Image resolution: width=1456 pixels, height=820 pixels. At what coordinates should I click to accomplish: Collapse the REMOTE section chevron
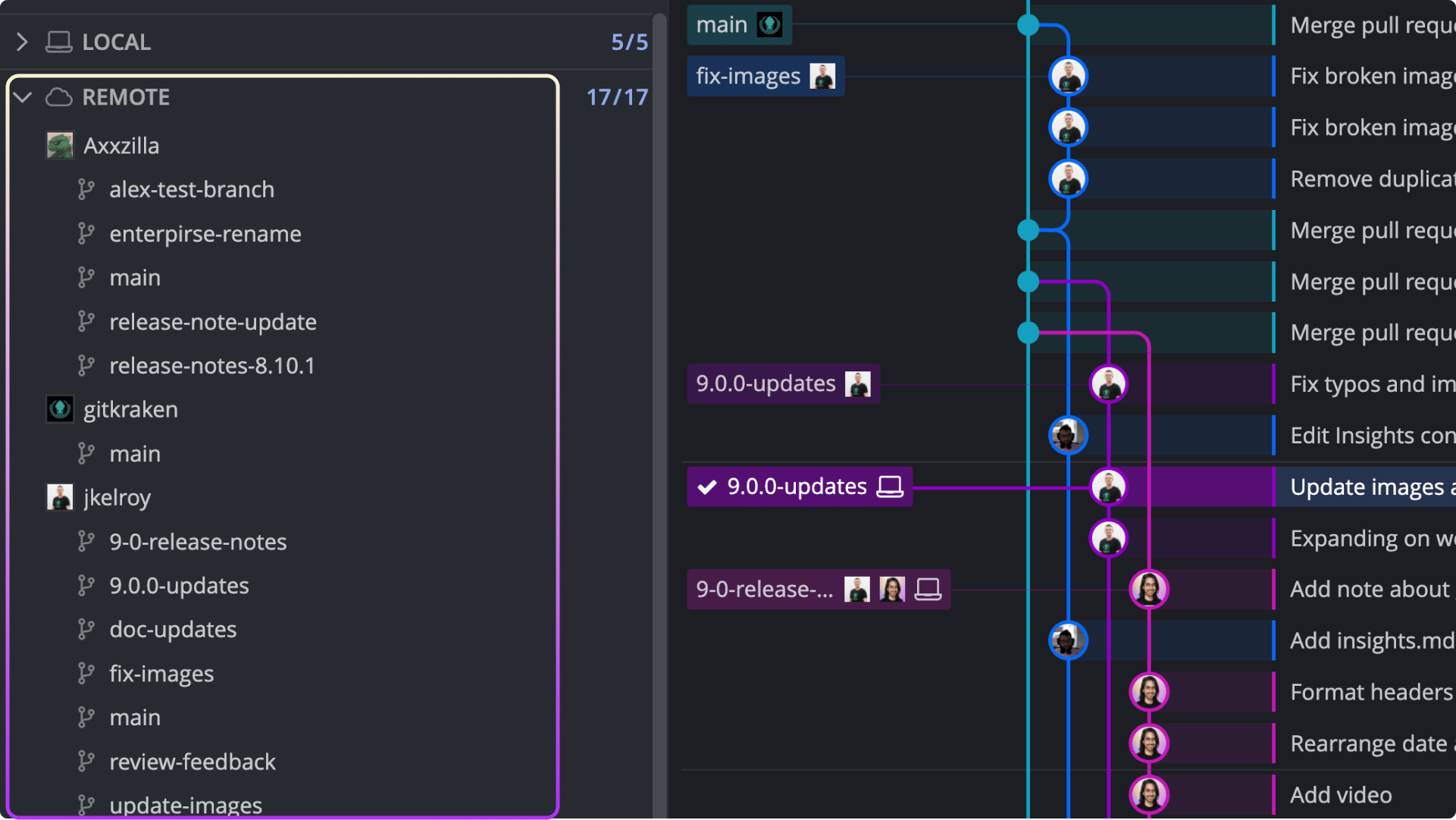[x=23, y=97]
